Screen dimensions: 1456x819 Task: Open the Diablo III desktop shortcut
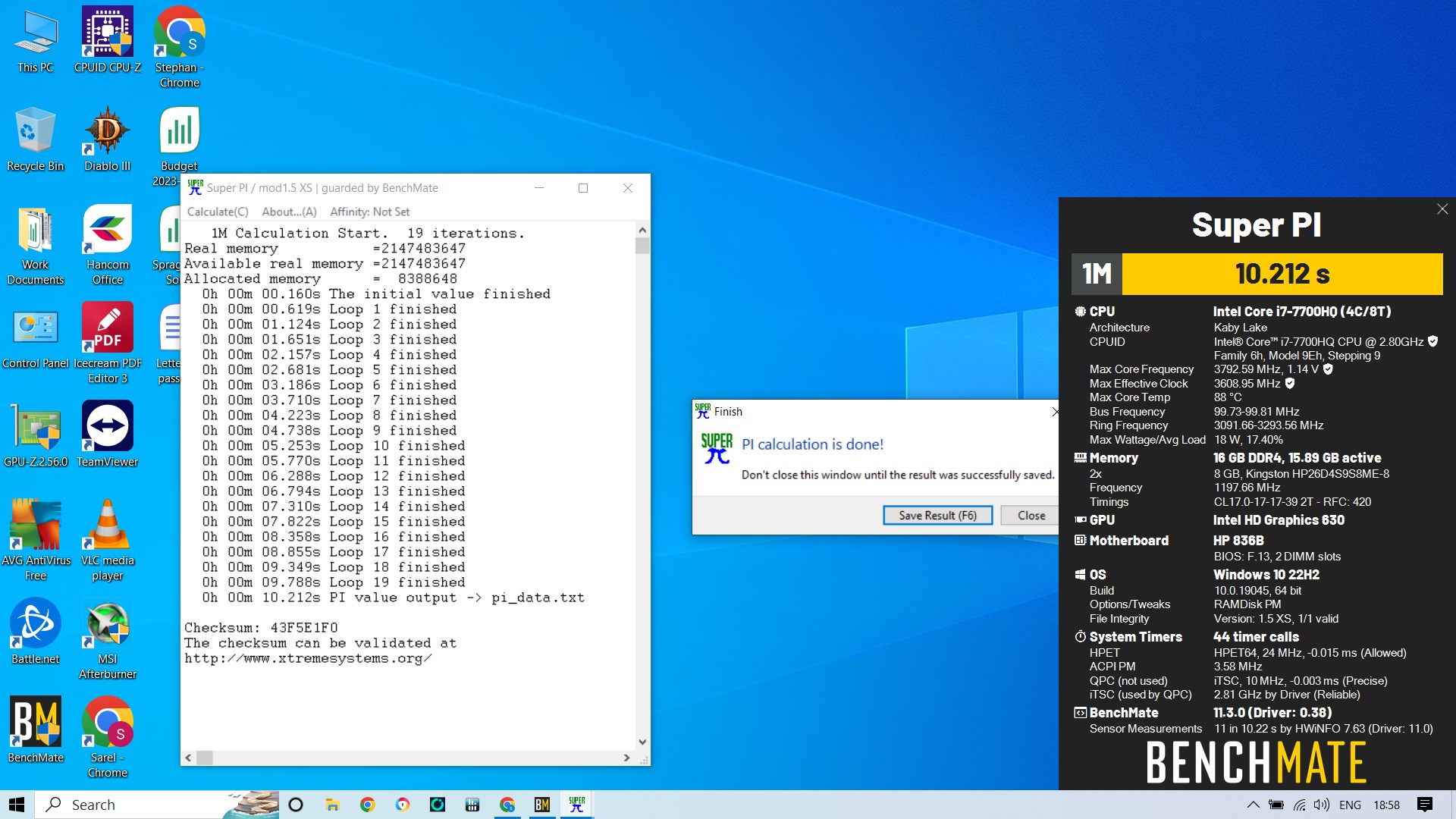pos(108,140)
